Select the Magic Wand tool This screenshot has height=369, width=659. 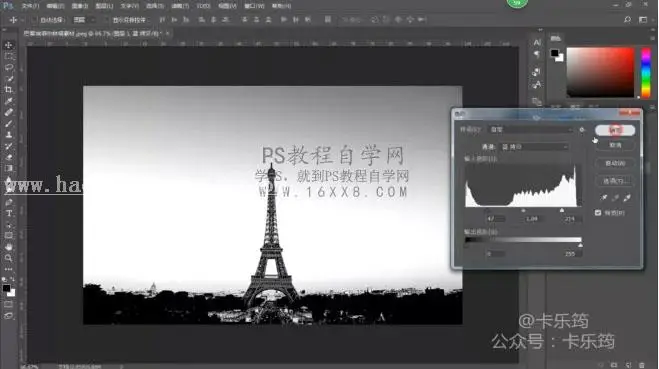pos(8,79)
